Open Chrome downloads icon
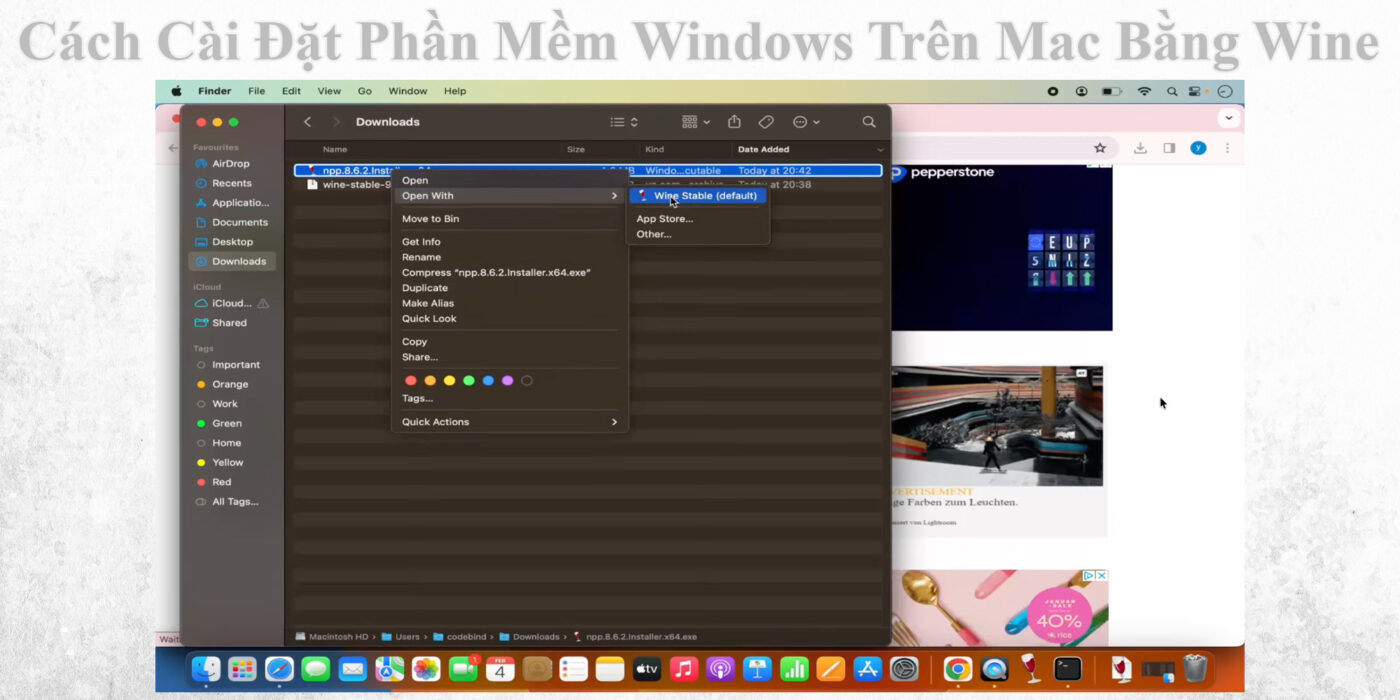1400x700 pixels. coord(1140,148)
